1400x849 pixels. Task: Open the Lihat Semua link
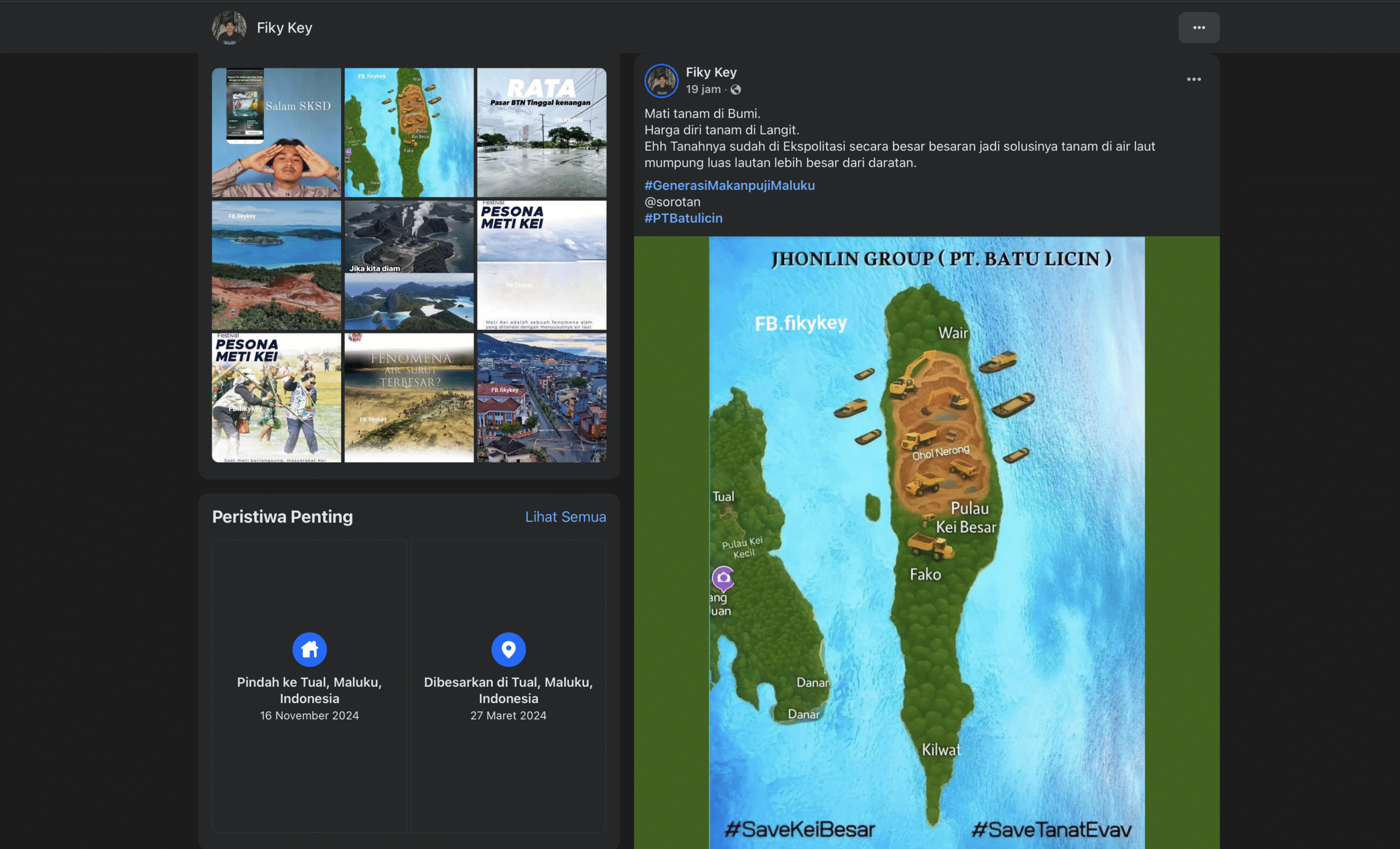pos(565,516)
